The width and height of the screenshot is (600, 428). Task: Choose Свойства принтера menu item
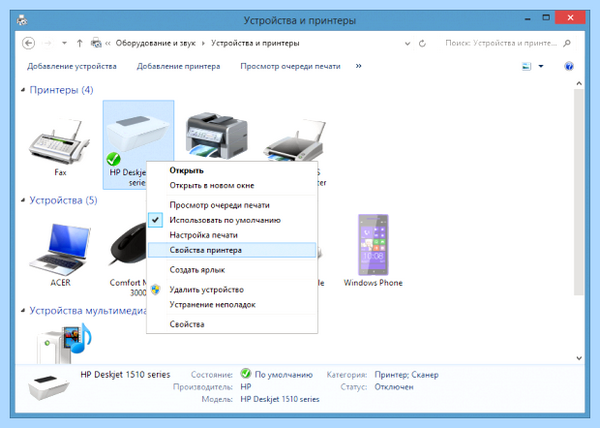click(232, 250)
